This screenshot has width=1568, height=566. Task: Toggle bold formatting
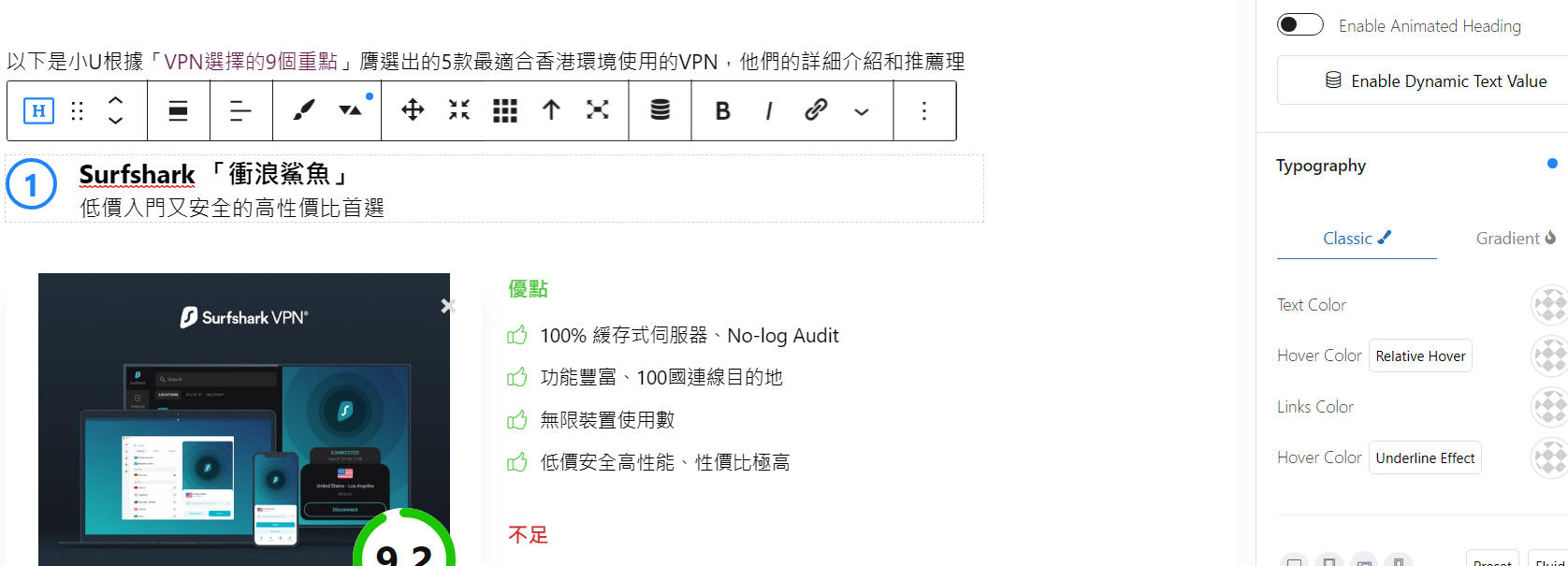(722, 110)
